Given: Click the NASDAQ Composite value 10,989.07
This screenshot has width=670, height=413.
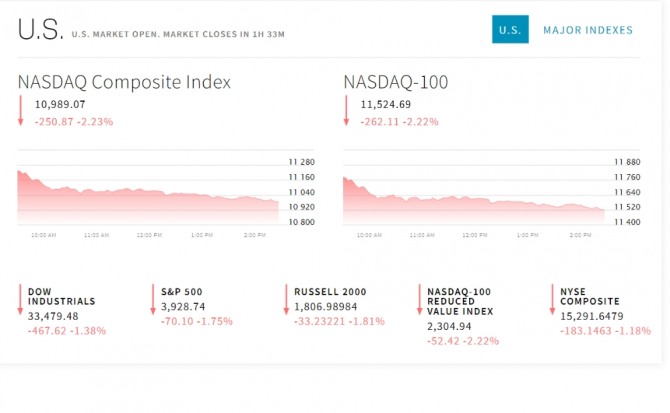Looking at the screenshot, I should click(x=60, y=104).
